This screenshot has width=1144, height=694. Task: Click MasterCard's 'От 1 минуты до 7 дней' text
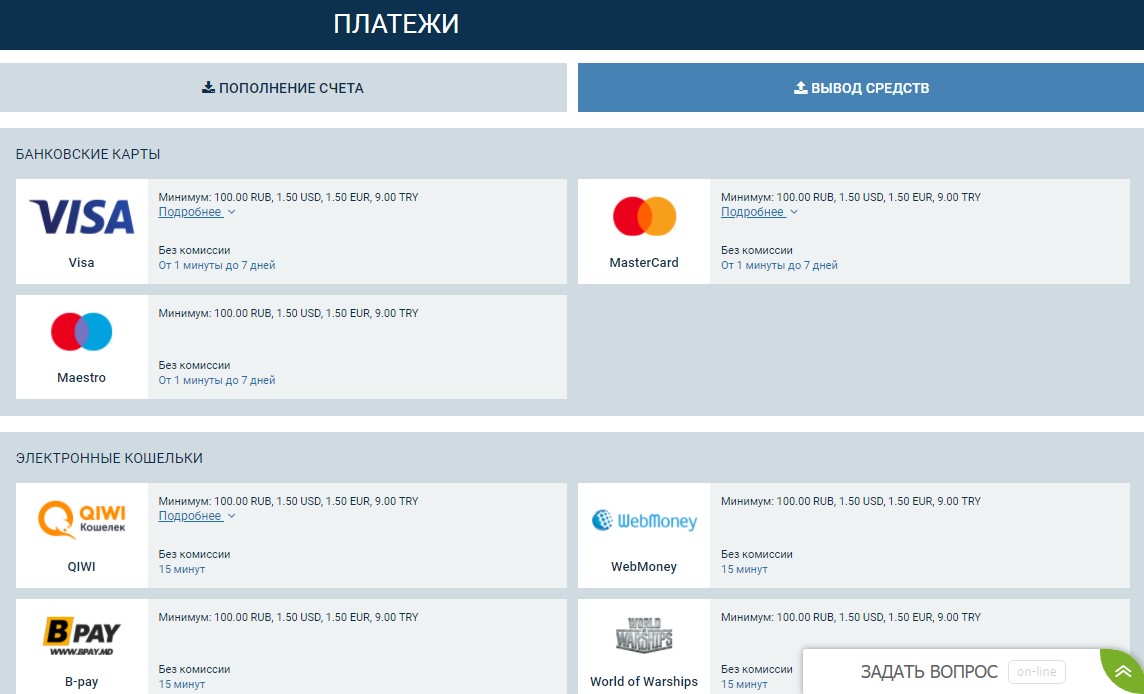779,266
